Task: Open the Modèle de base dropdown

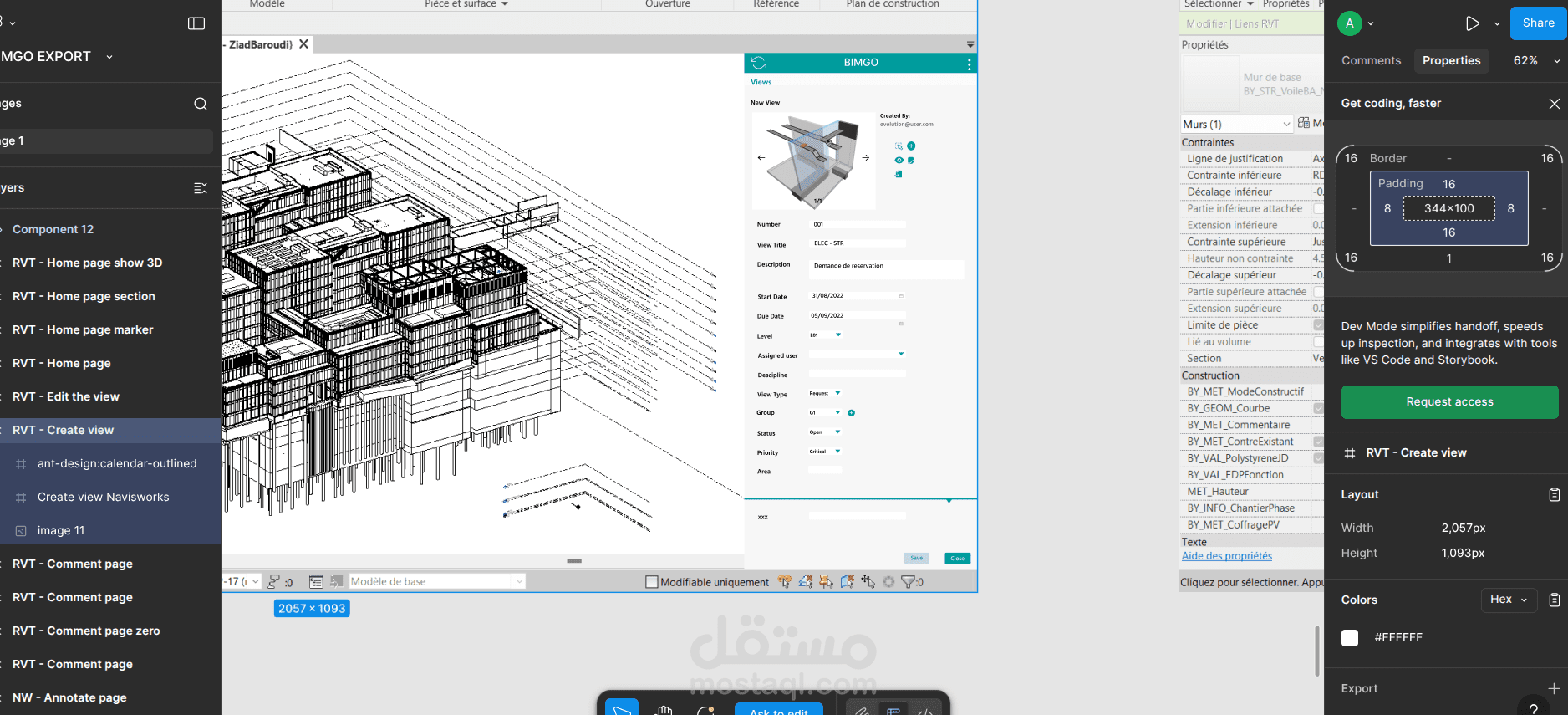Action: click(437, 581)
